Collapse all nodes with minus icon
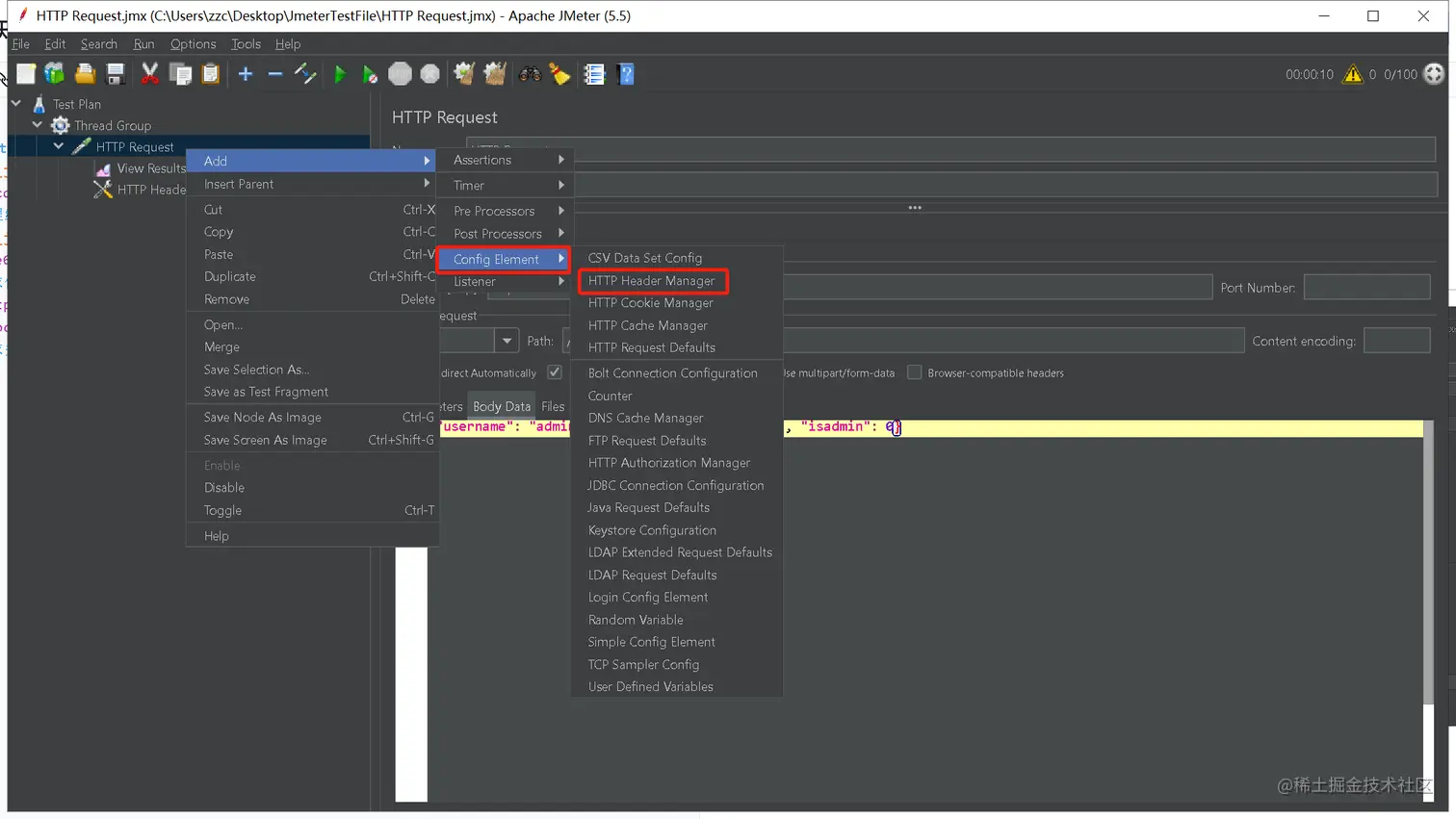 [275, 74]
